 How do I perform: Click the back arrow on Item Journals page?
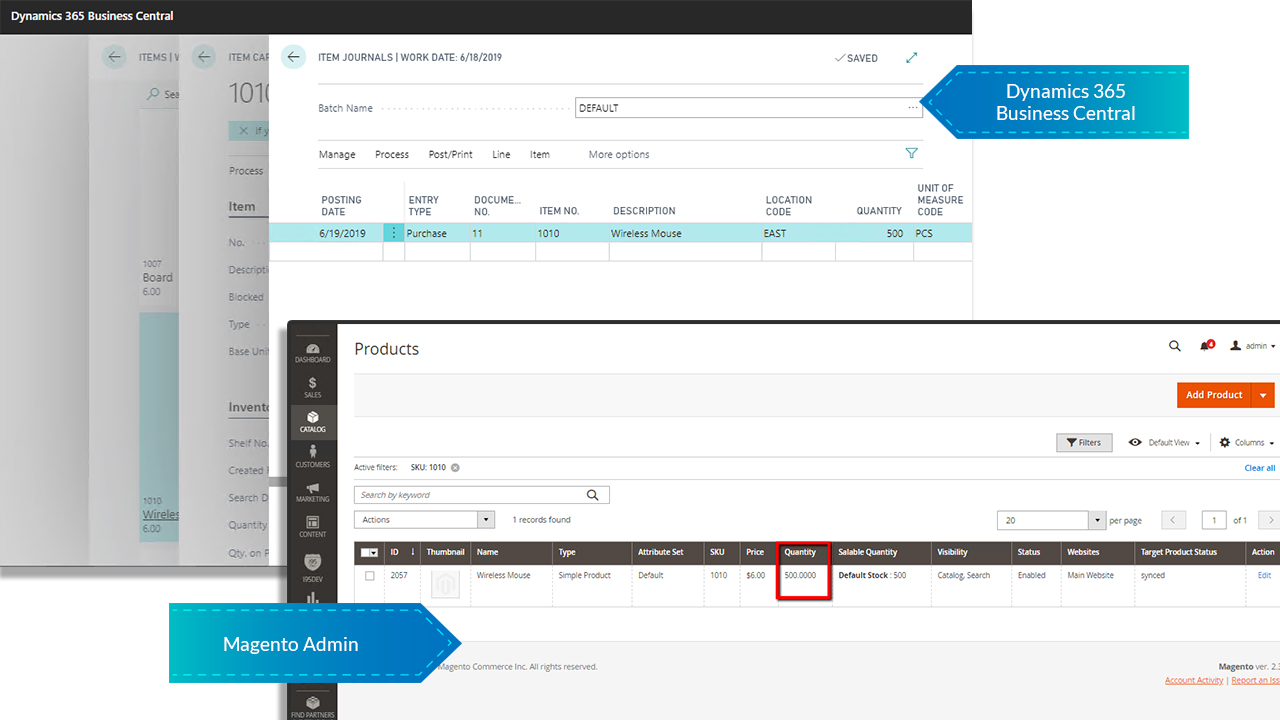(x=292, y=57)
